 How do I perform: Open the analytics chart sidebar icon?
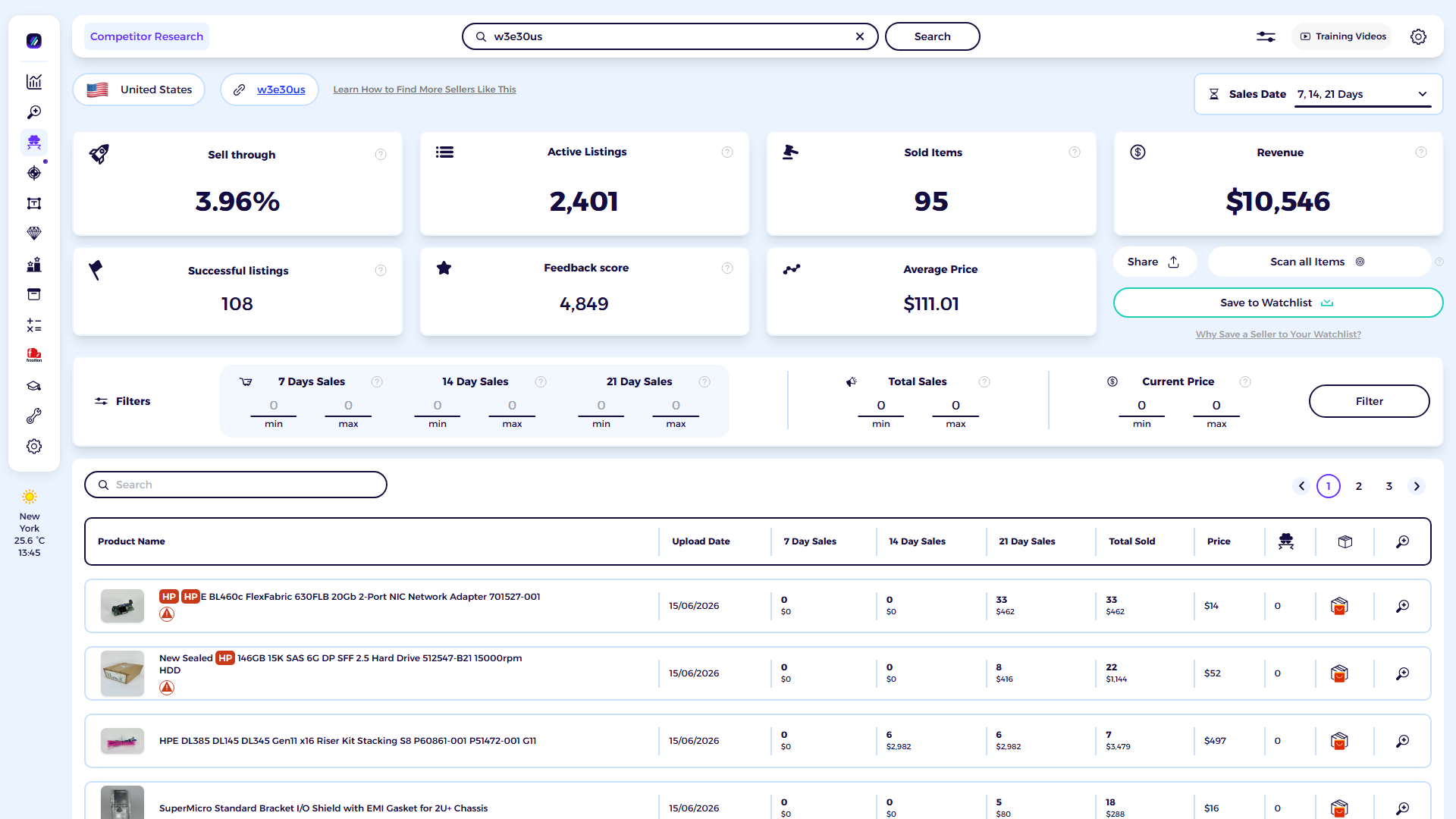[34, 82]
